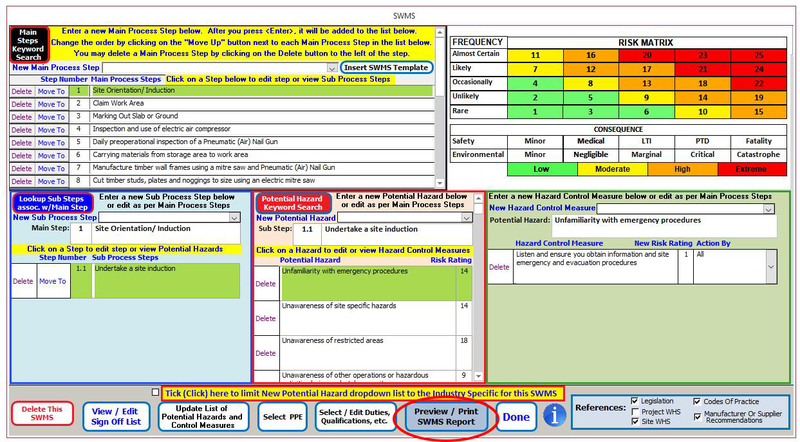The width and height of the screenshot is (800, 442).
Task: Open the Action By dropdown showing All
Action: tap(771, 267)
